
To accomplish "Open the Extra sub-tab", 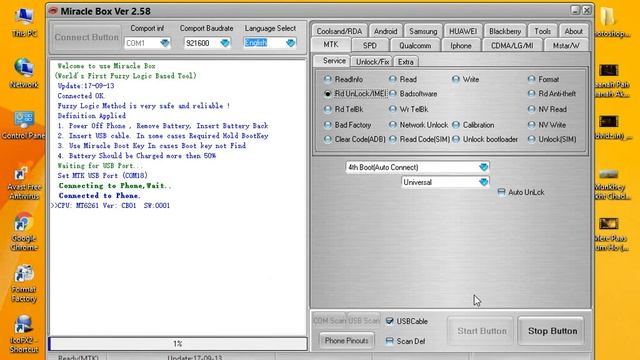I will 406,62.
